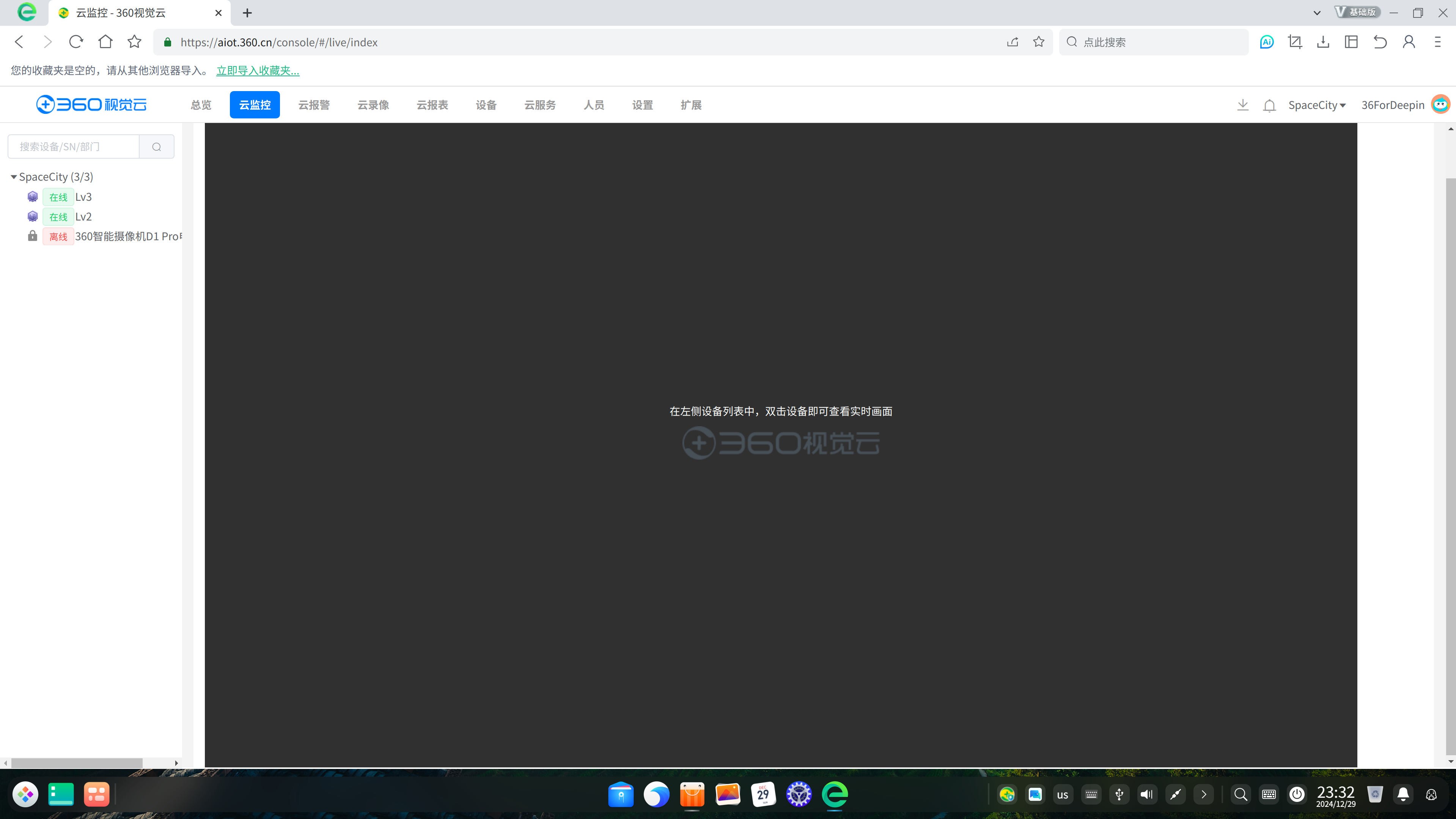Click the volume icon in the system tray
The width and height of the screenshot is (1456, 819).
1147,795
